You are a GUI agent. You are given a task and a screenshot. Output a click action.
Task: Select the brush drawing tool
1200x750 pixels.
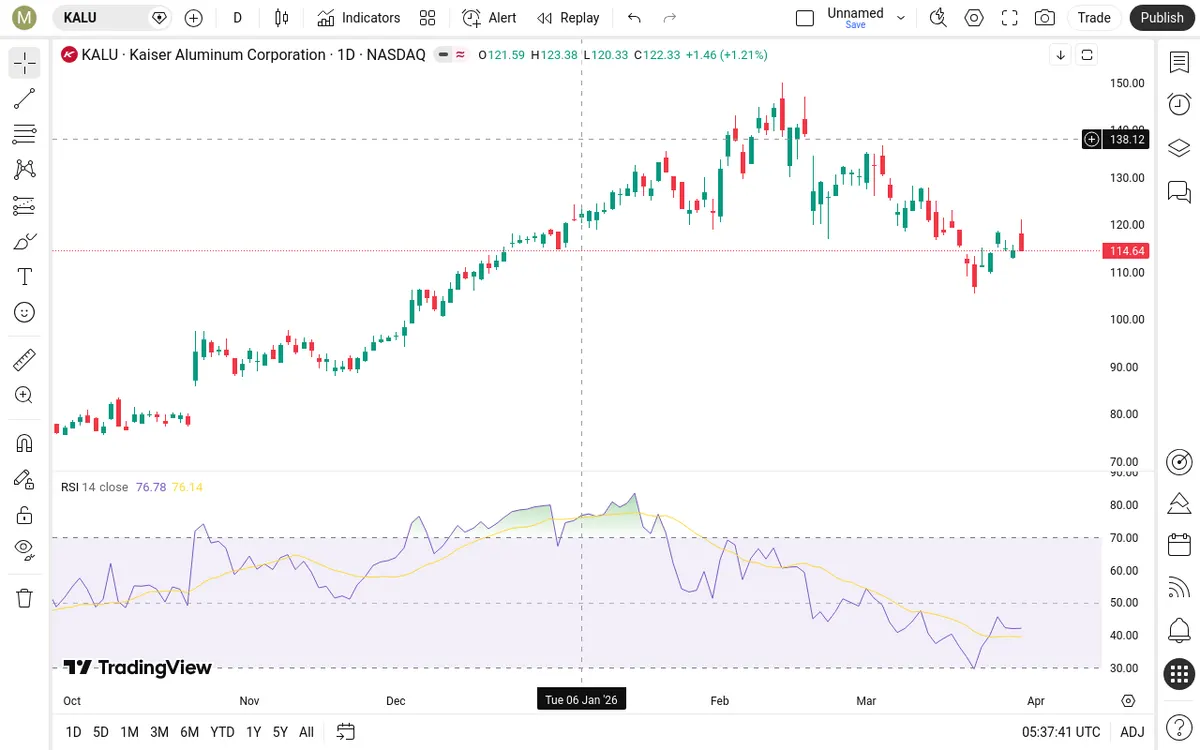(x=25, y=241)
